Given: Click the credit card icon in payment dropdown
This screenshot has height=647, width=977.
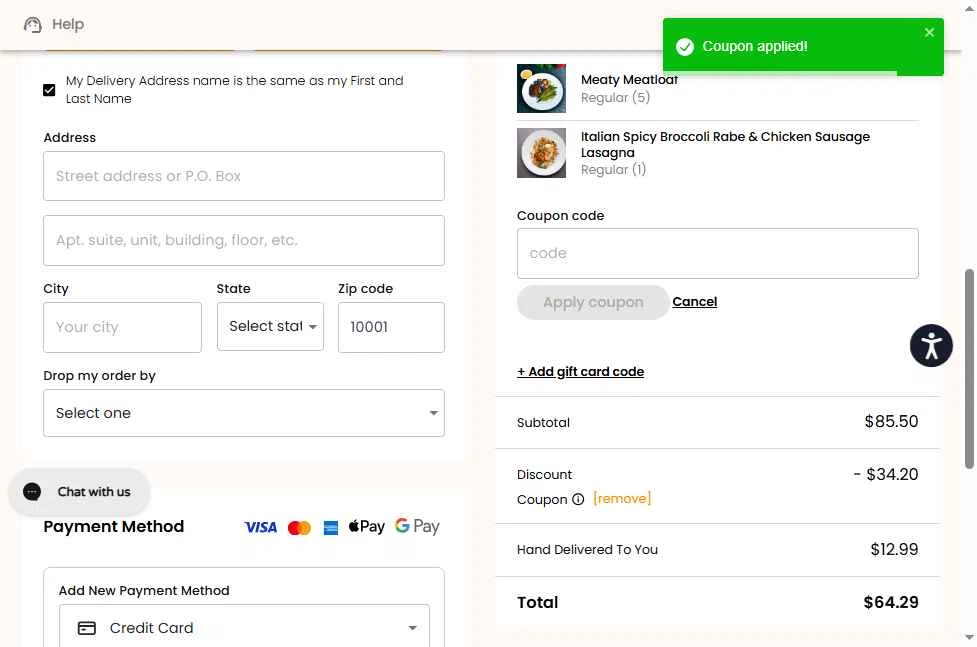Looking at the screenshot, I should (x=87, y=628).
